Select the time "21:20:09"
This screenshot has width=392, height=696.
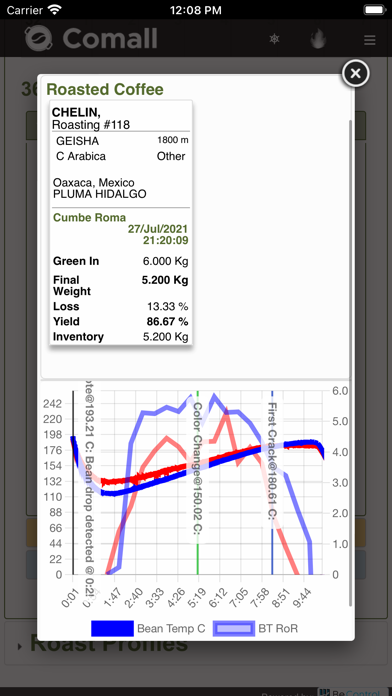click(166, 241)
